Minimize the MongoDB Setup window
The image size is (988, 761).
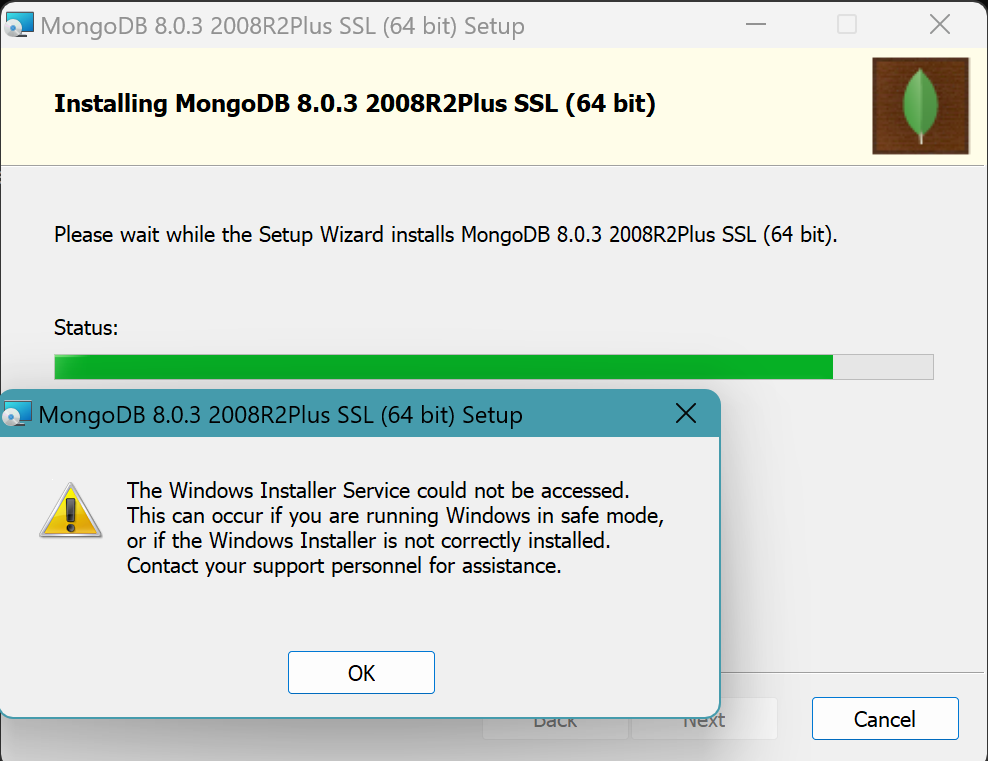(755, 25)
